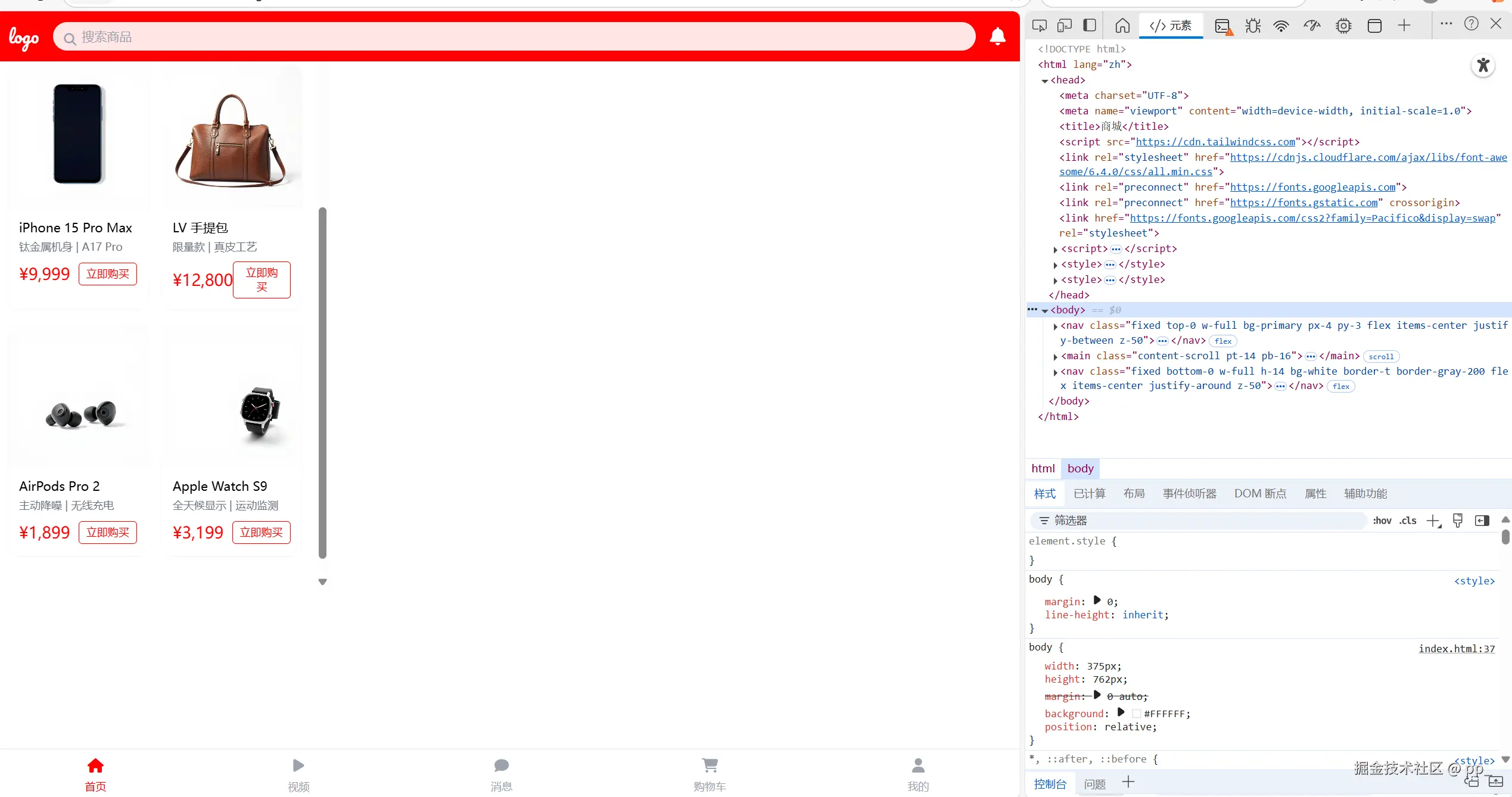Expand the first style element

[x=1056, y=265]
